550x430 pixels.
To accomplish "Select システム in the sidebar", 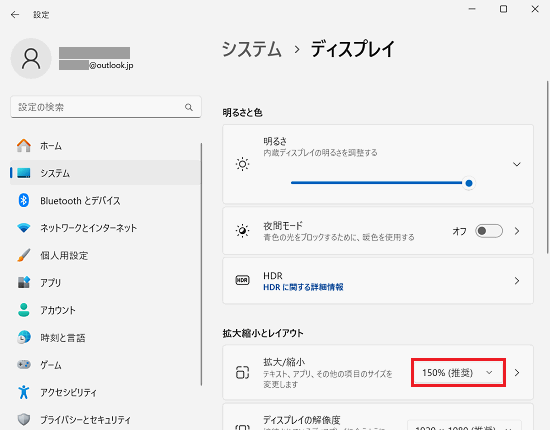I will (105, 173).
